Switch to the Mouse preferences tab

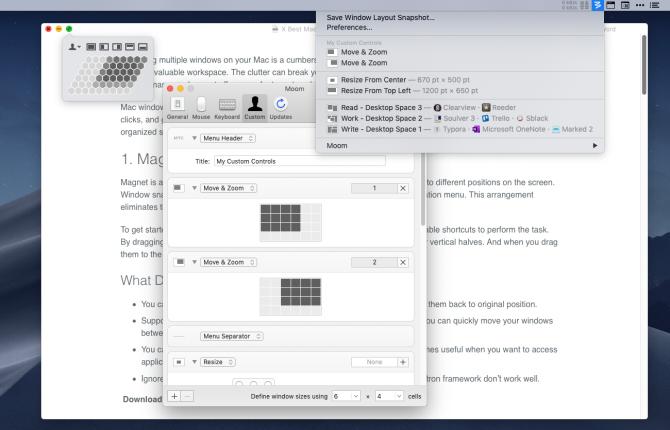(201, 107)
